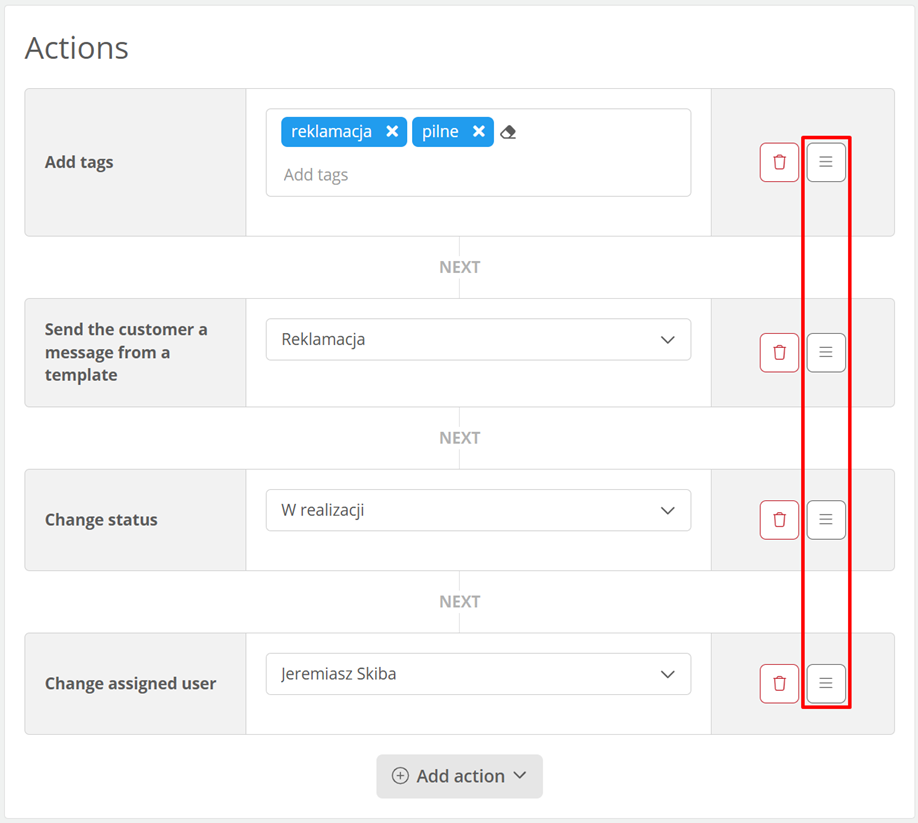Delete the Send the customer a message action
Image resolution: width=918 pixels, height=823 pixels.
tap(779, 352)
